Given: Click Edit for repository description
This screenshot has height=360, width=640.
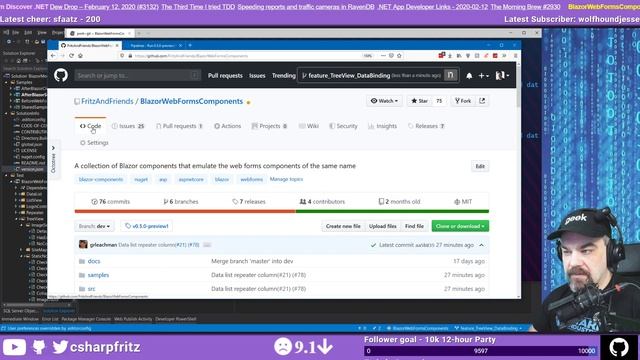Looking at the screenshot, I should [480, 166].
